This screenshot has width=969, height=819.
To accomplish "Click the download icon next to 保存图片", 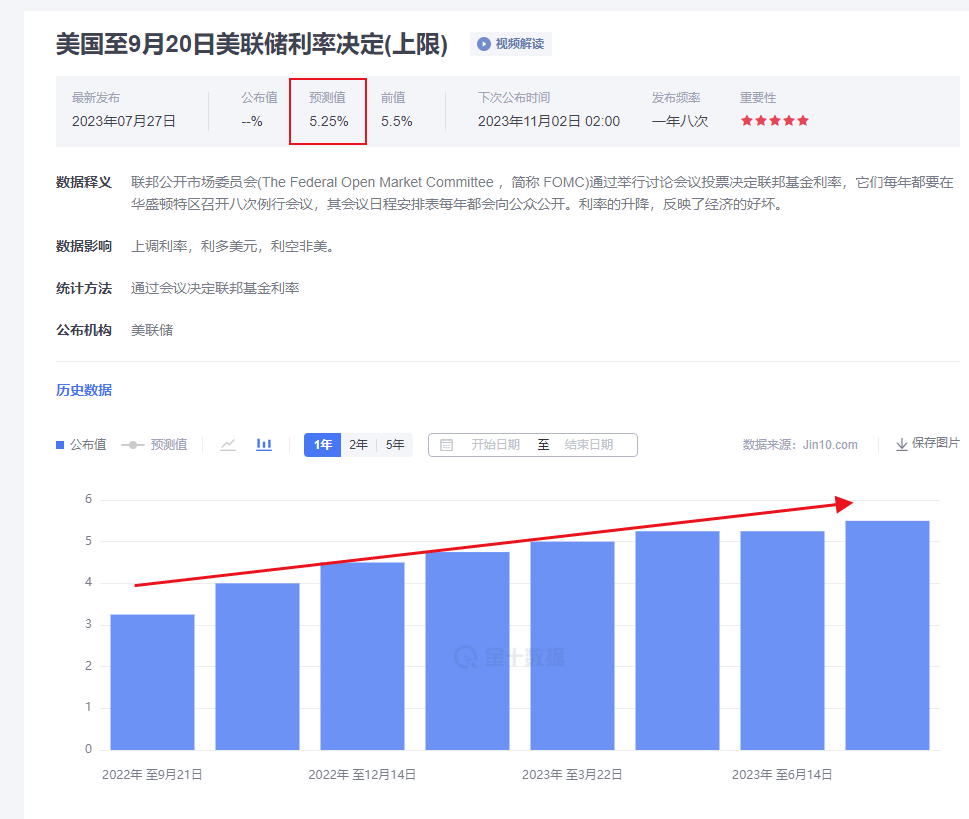I will coord(901,444).
